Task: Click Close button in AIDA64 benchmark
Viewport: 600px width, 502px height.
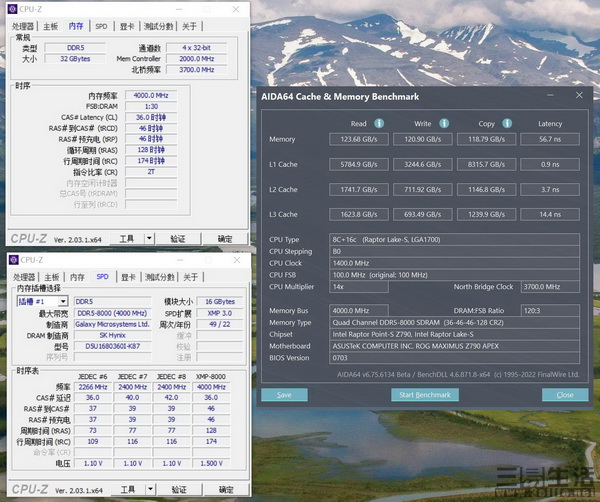Action: coord(565,395)
